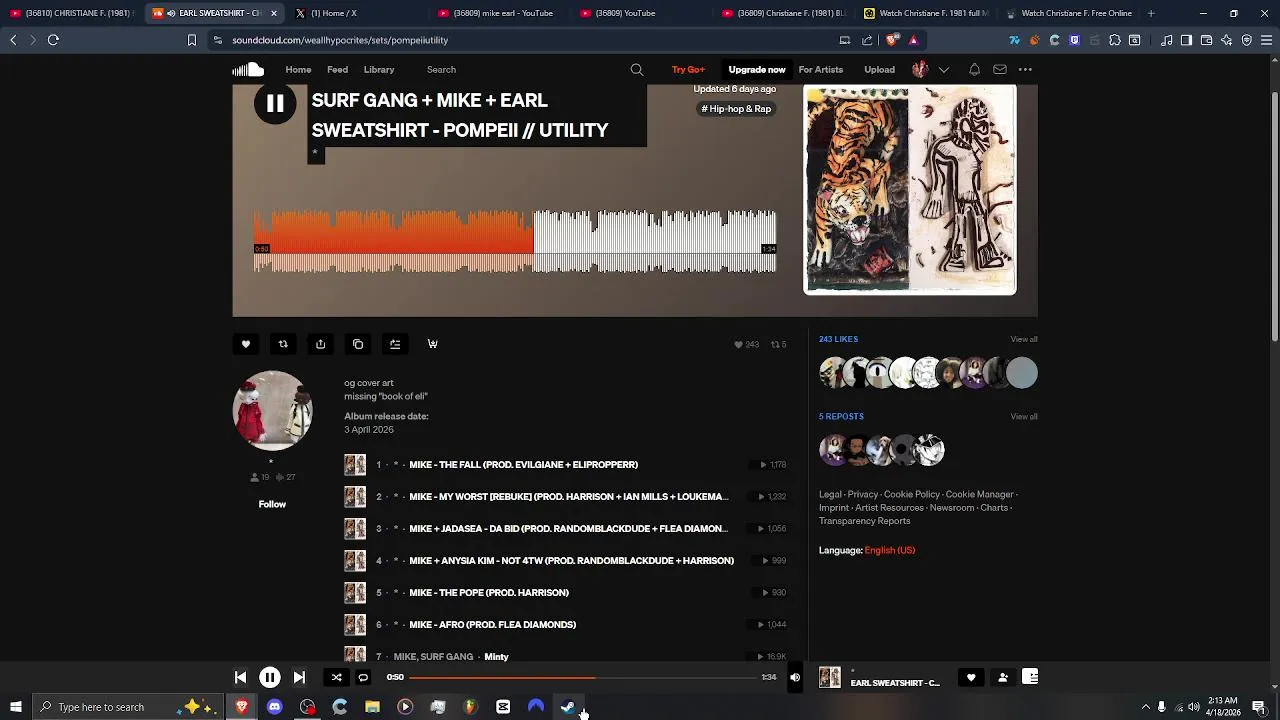View all 243 likes

click(x=1024, y=339)
